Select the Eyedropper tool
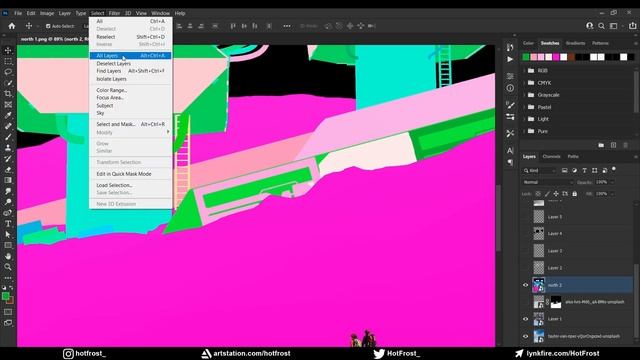Viewport: 640px width, 360px height. (8, 115)
